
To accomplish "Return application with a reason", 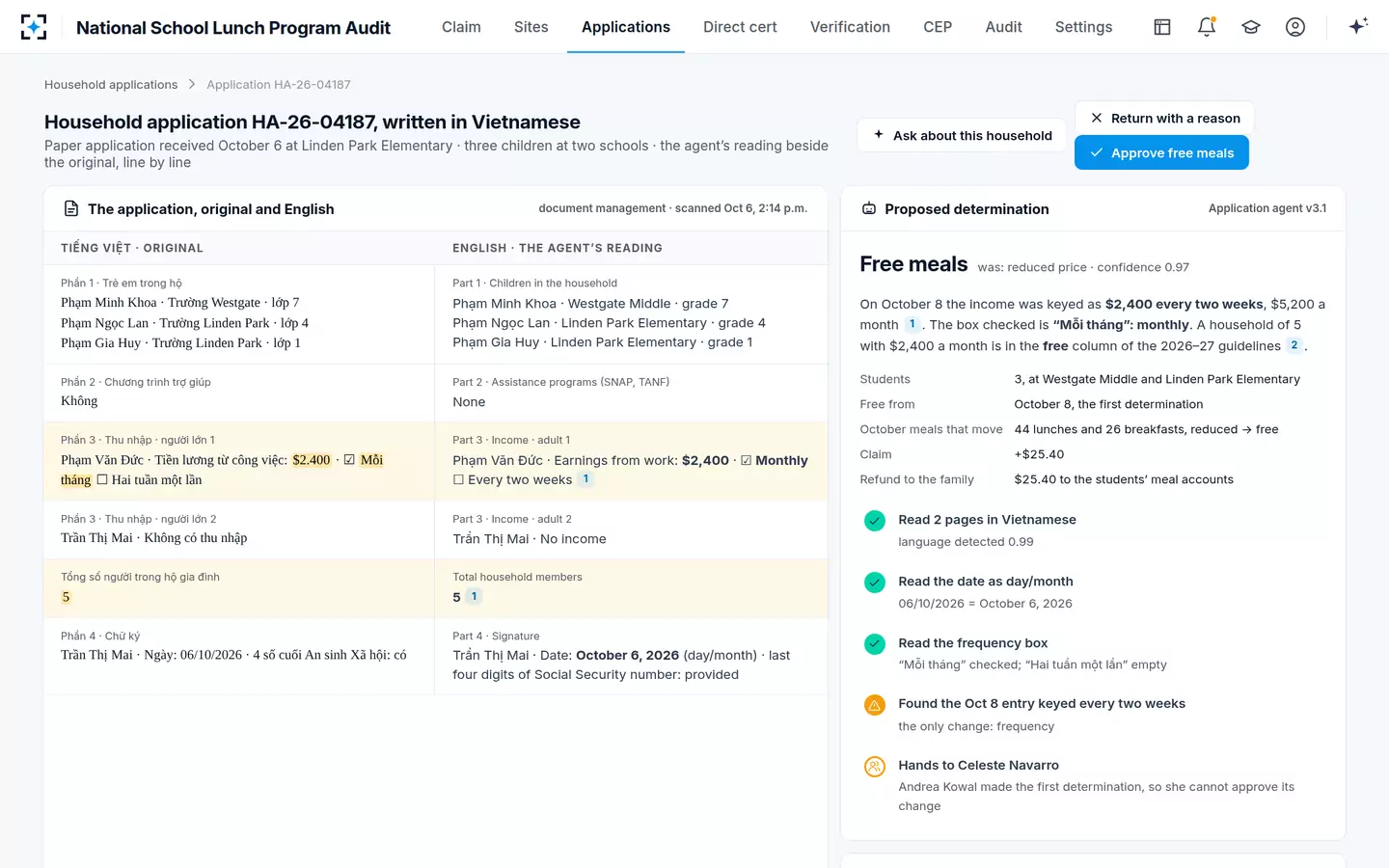I will click(x=1164, y=118).
